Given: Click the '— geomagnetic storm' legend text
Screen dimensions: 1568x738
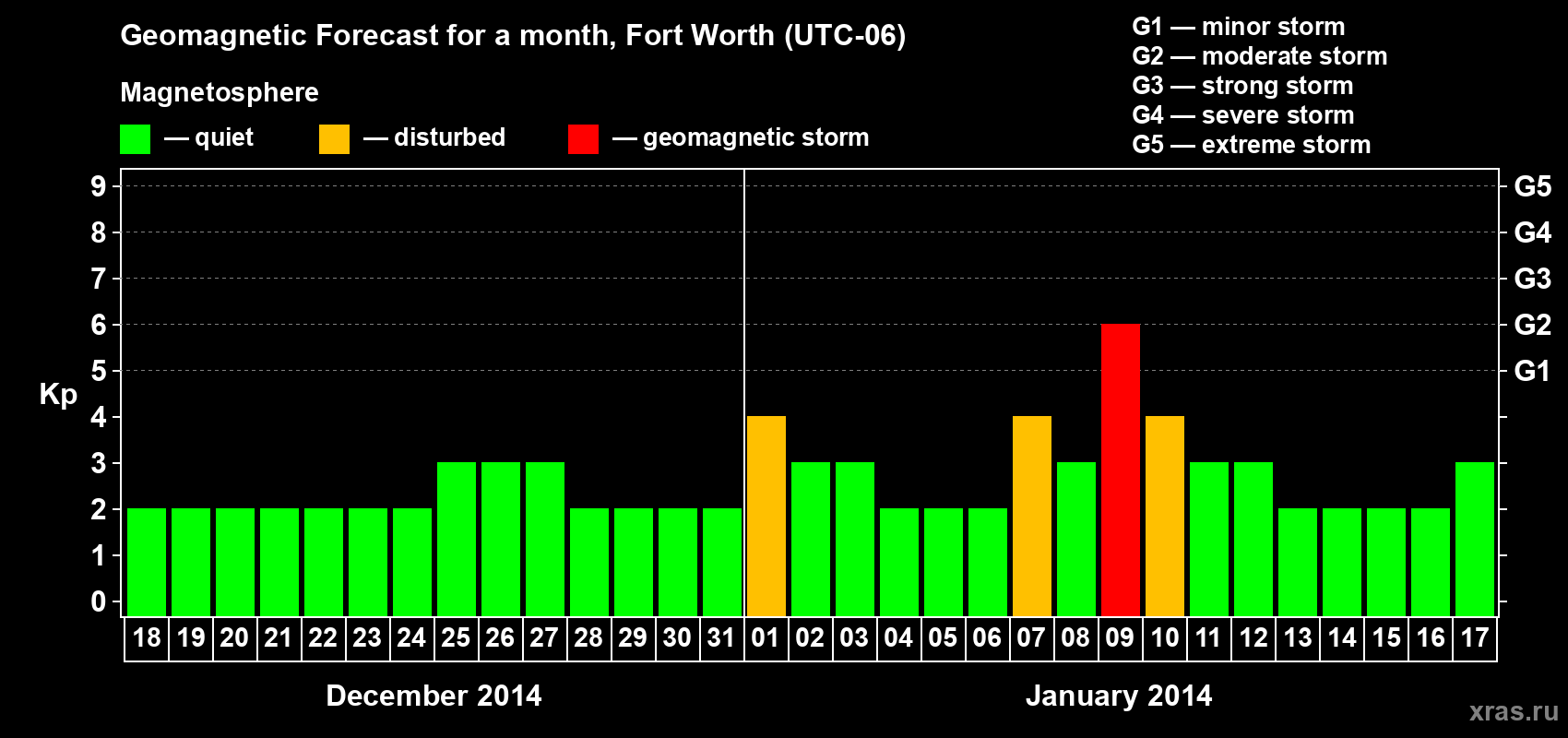Looking at the screenshot, I should click(741, 137).
